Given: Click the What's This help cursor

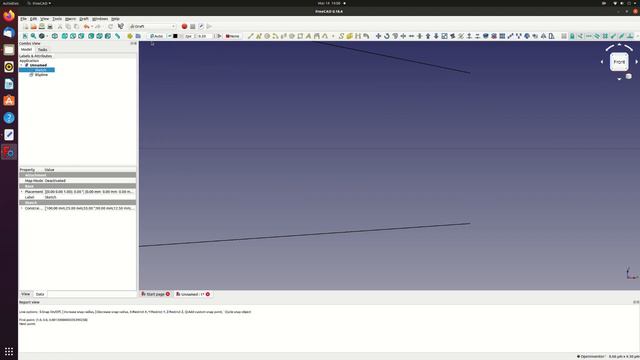Looking at the screenshot, I should (120, 27).
